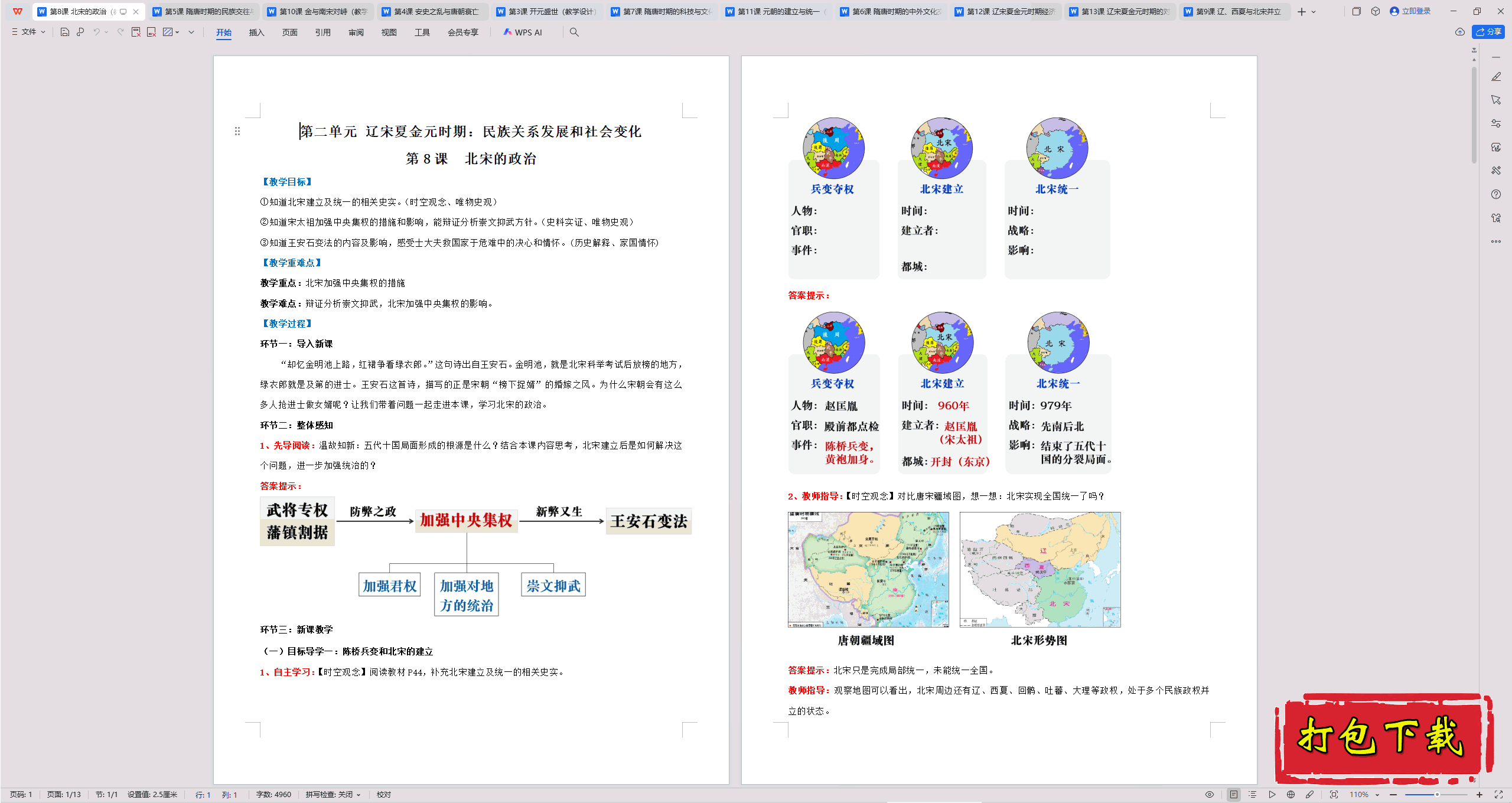Open the settings sliders icon in right sidebar

(1496, 123)
